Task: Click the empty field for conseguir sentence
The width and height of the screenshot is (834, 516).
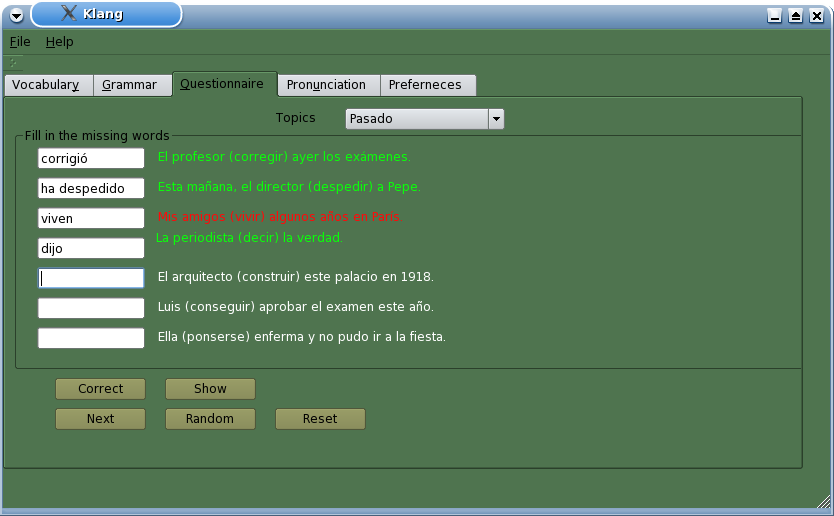Action: coord(91,308)
